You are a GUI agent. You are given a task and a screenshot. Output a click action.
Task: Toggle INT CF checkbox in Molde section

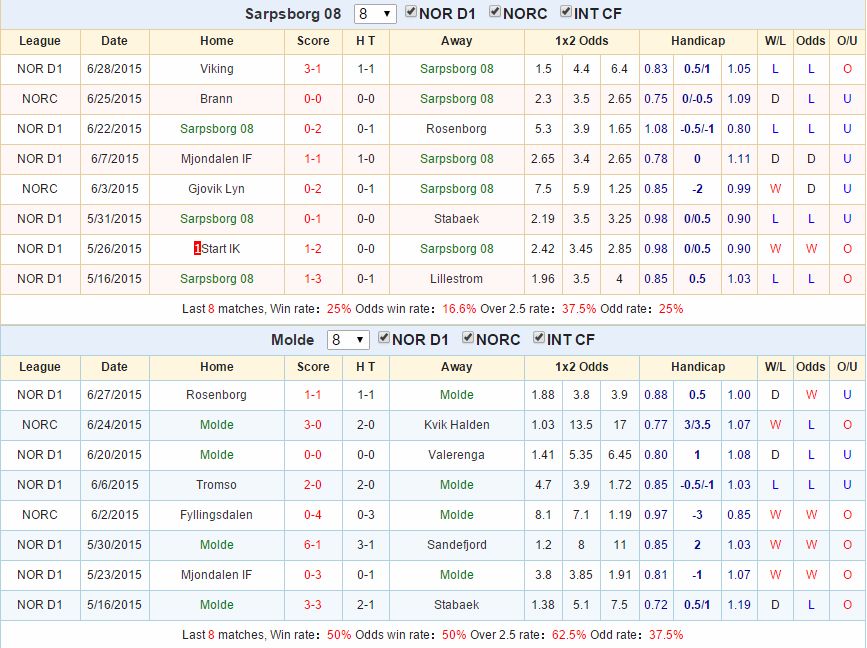point(539,338)
